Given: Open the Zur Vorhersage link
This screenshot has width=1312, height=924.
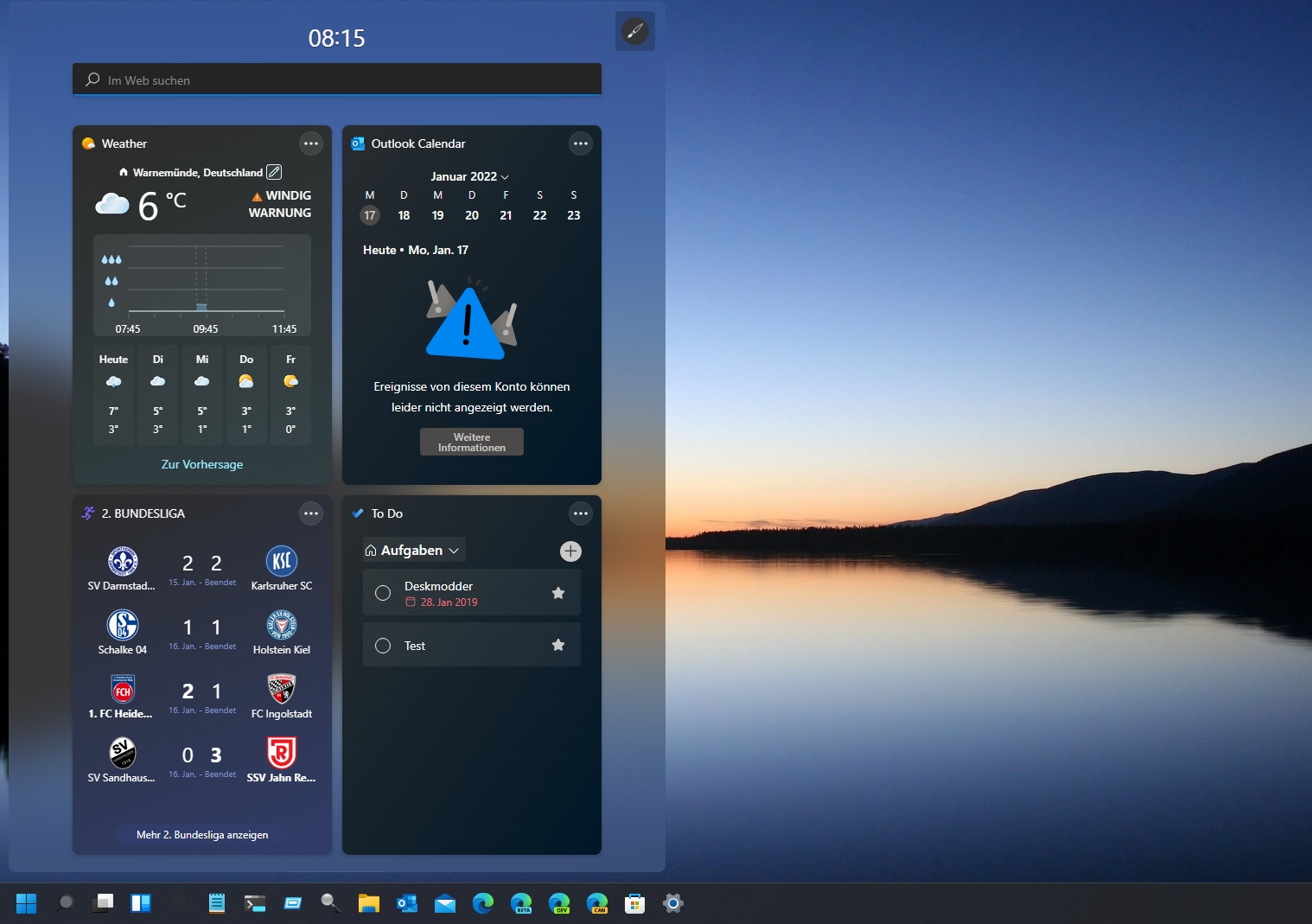Looking at the screenshot, I should pyautogui.click(x=202, y=464).
